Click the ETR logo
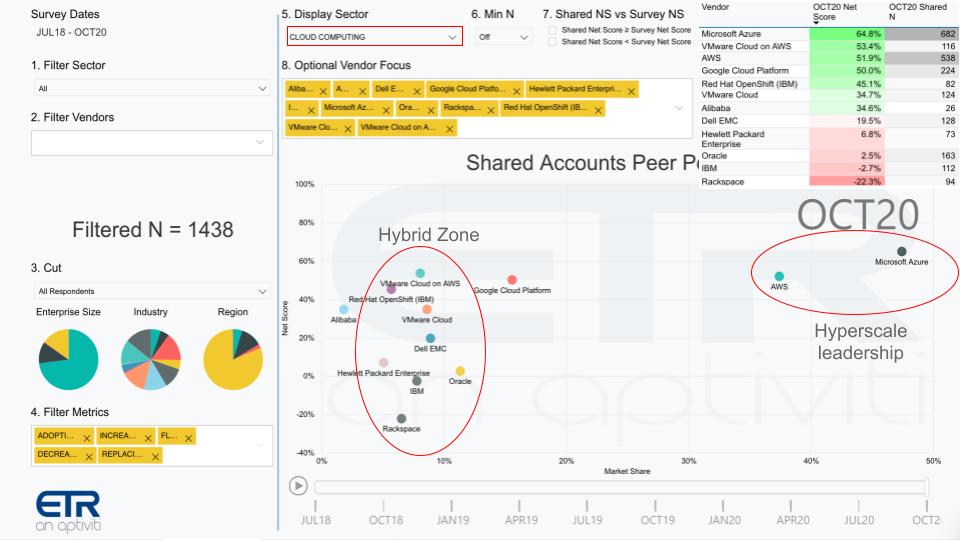 pyautogui.click(x=68, y=511)
